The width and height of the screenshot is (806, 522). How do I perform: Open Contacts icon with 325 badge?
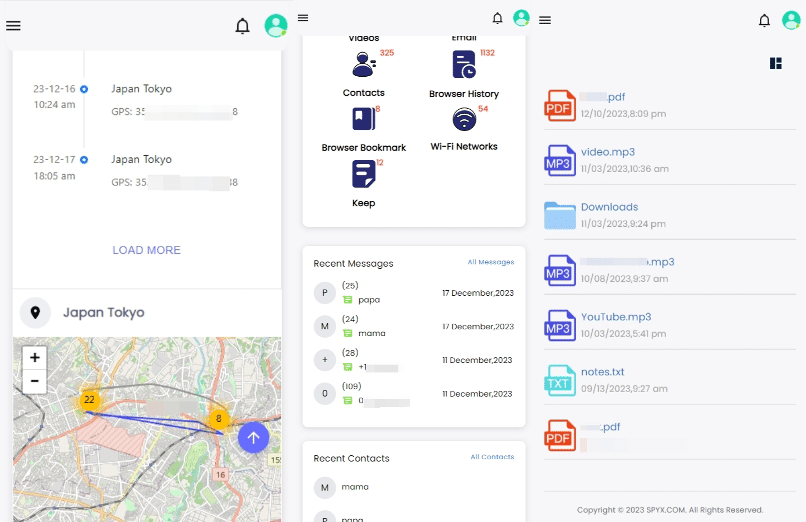pyautogui.click(x=364, y=64)
